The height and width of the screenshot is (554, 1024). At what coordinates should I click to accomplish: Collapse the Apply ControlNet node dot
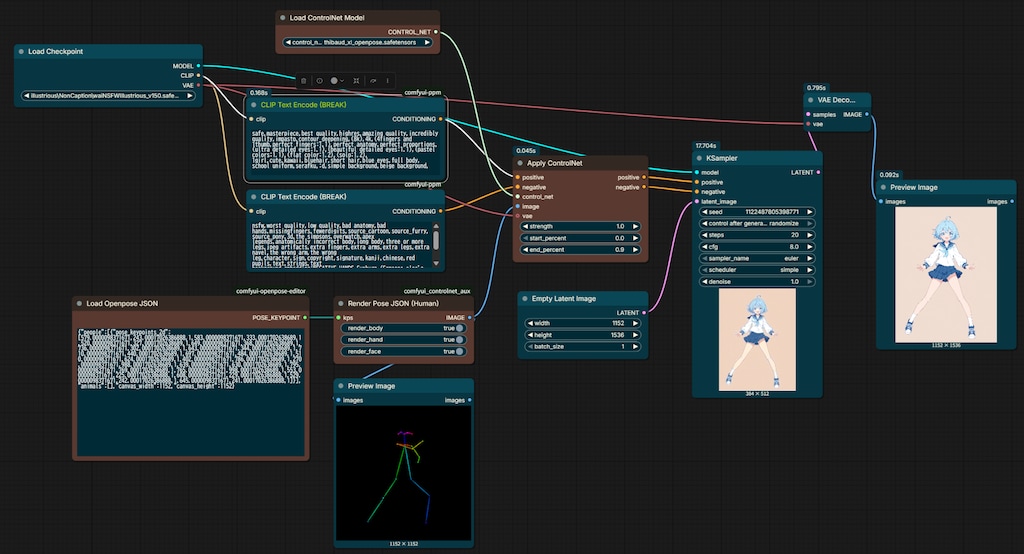pos(520,163)
